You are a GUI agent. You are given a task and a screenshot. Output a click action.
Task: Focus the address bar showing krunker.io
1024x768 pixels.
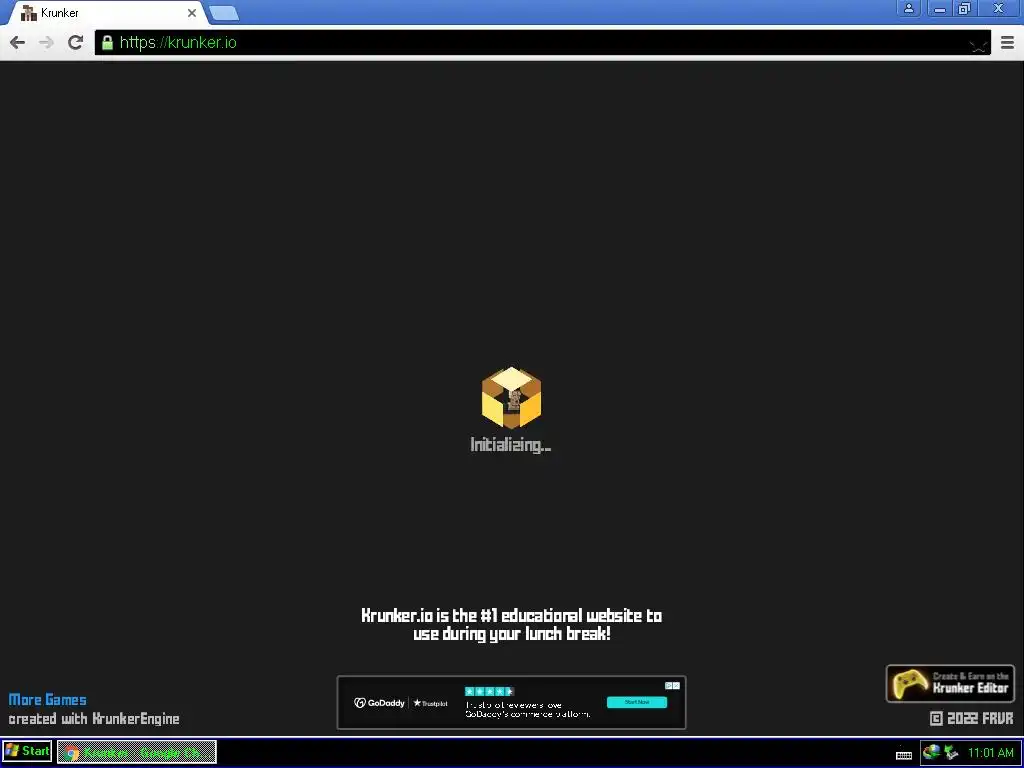pos(542,42)
